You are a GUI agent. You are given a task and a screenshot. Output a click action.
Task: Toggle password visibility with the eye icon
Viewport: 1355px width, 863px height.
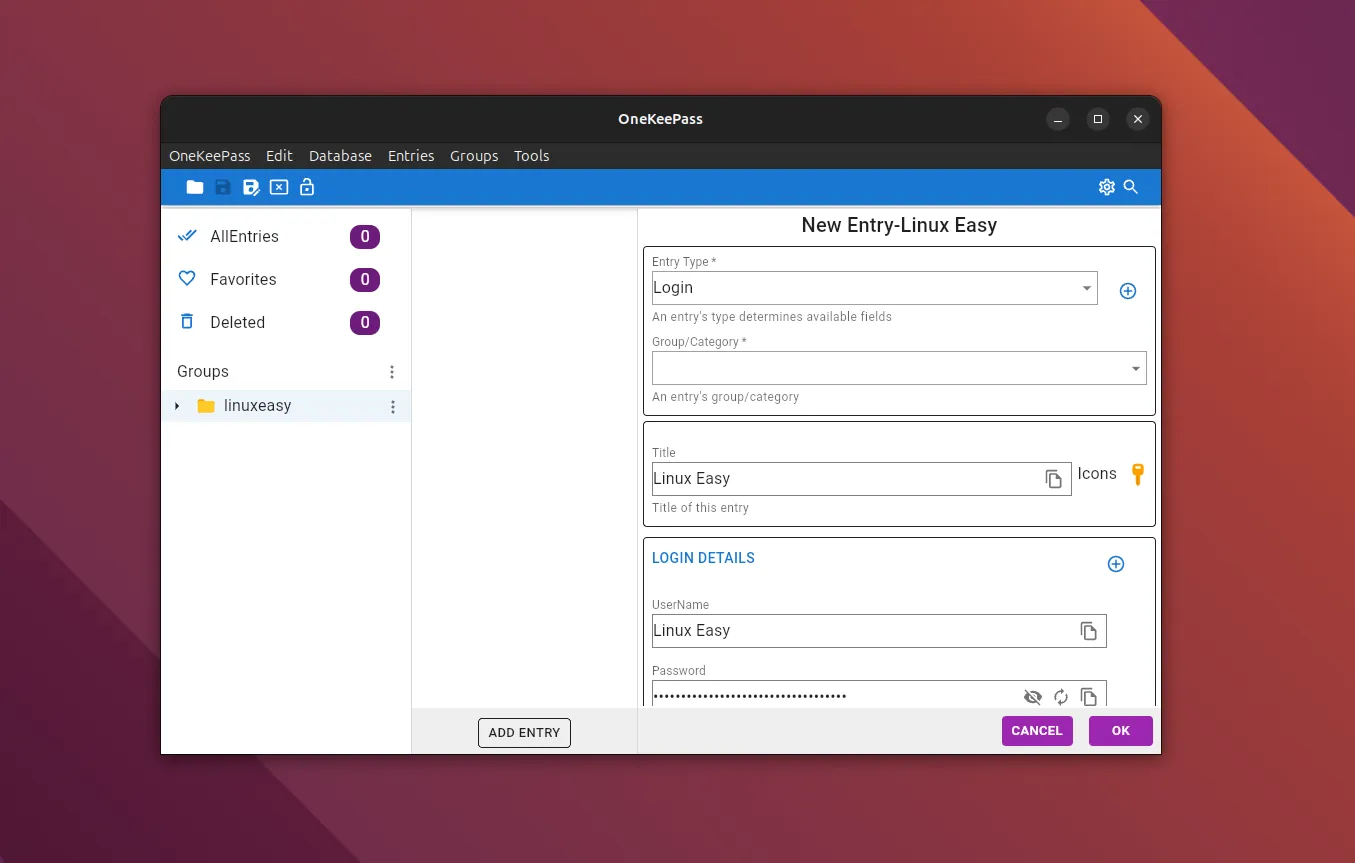click(1033, 697)
